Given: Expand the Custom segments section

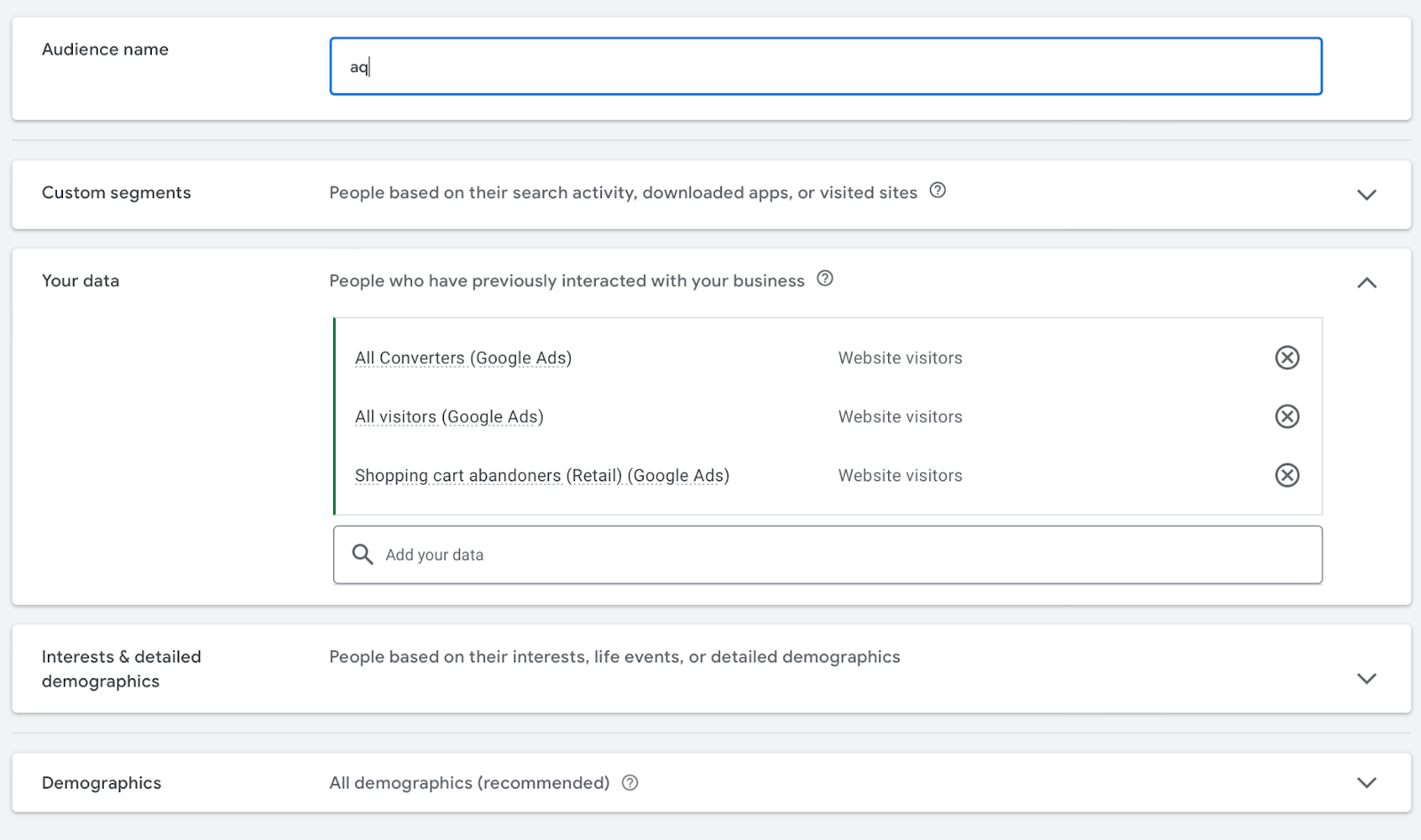Looking at the screenshot, I should 1366,194.
